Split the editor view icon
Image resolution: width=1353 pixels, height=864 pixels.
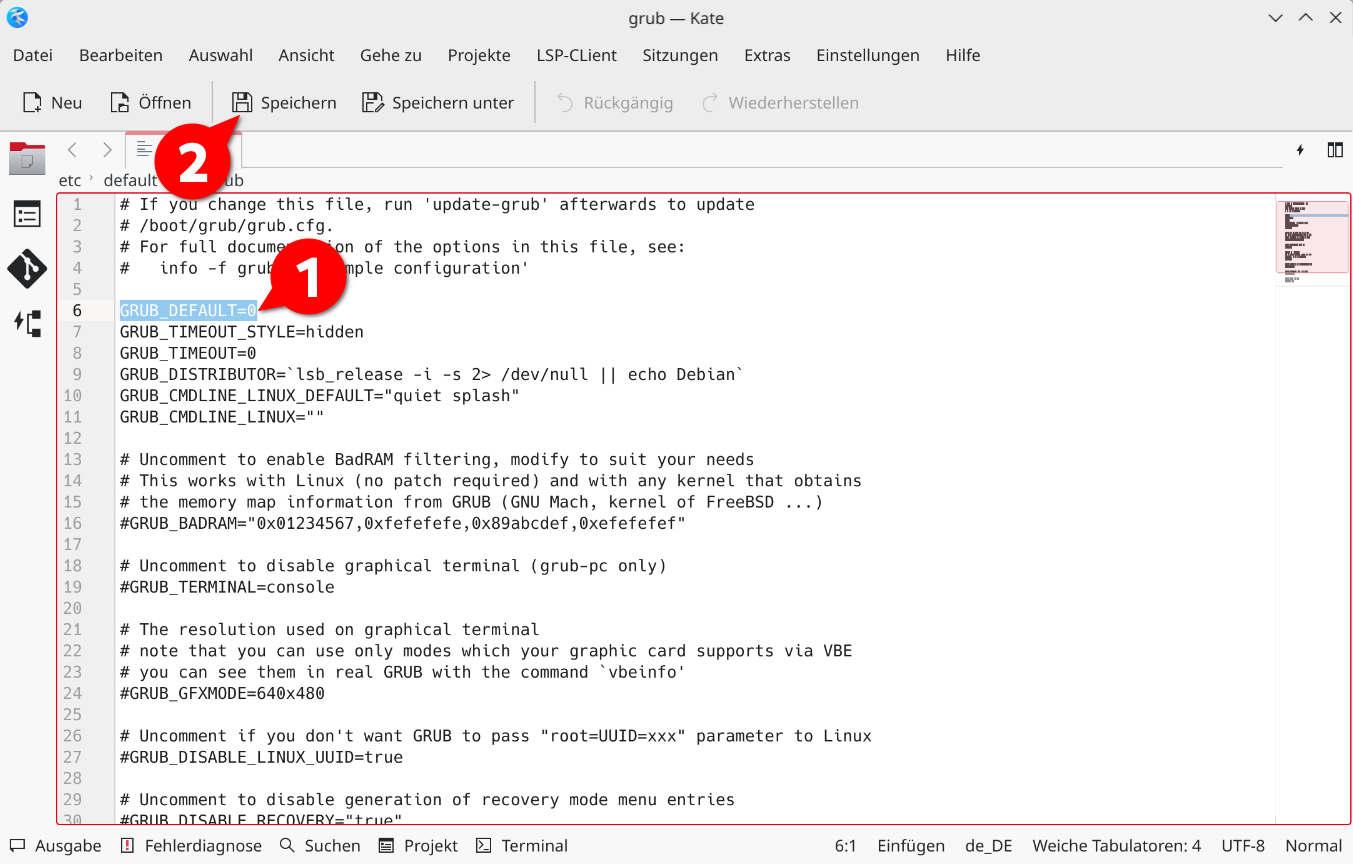[x=1335, y=150]
